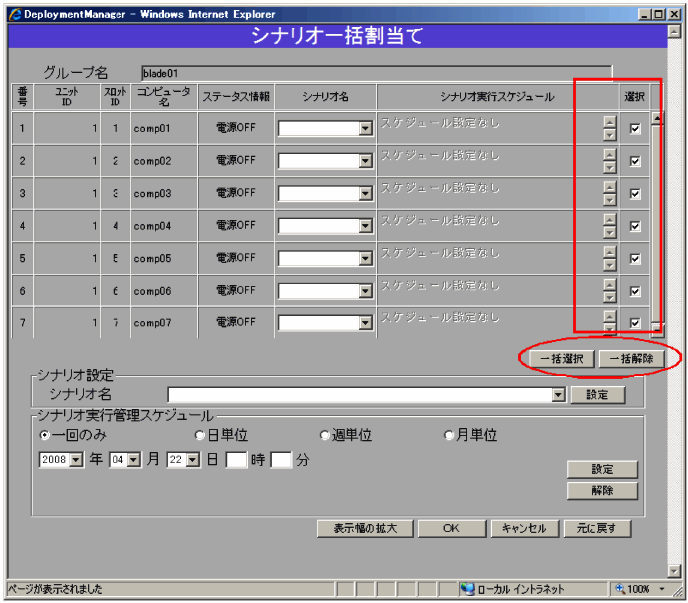The height and width of the screenshot is (603, 688).
Task: Confirm with the OK button
Action: 452,528
